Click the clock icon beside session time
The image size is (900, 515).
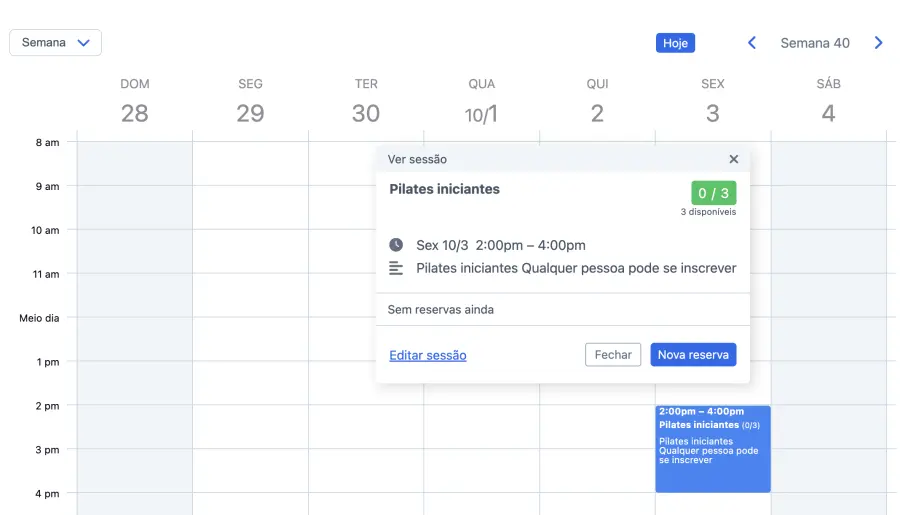(396, 245)
